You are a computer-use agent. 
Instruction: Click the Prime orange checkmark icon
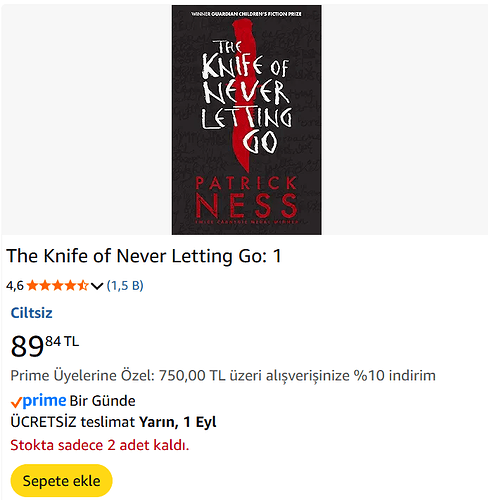[x=16, y=402]
